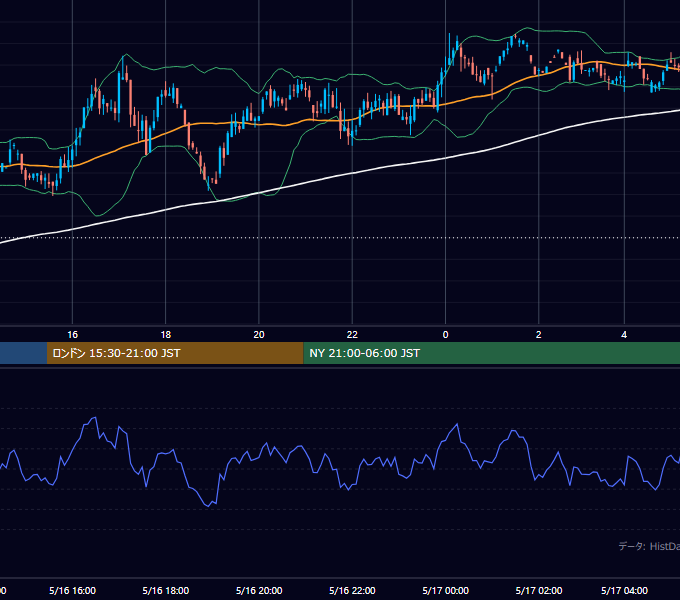The width and height of the screenshot is (680, 600).
Task: Click the London 15:30-21:00 JST session bar
Action: (175, 353)
